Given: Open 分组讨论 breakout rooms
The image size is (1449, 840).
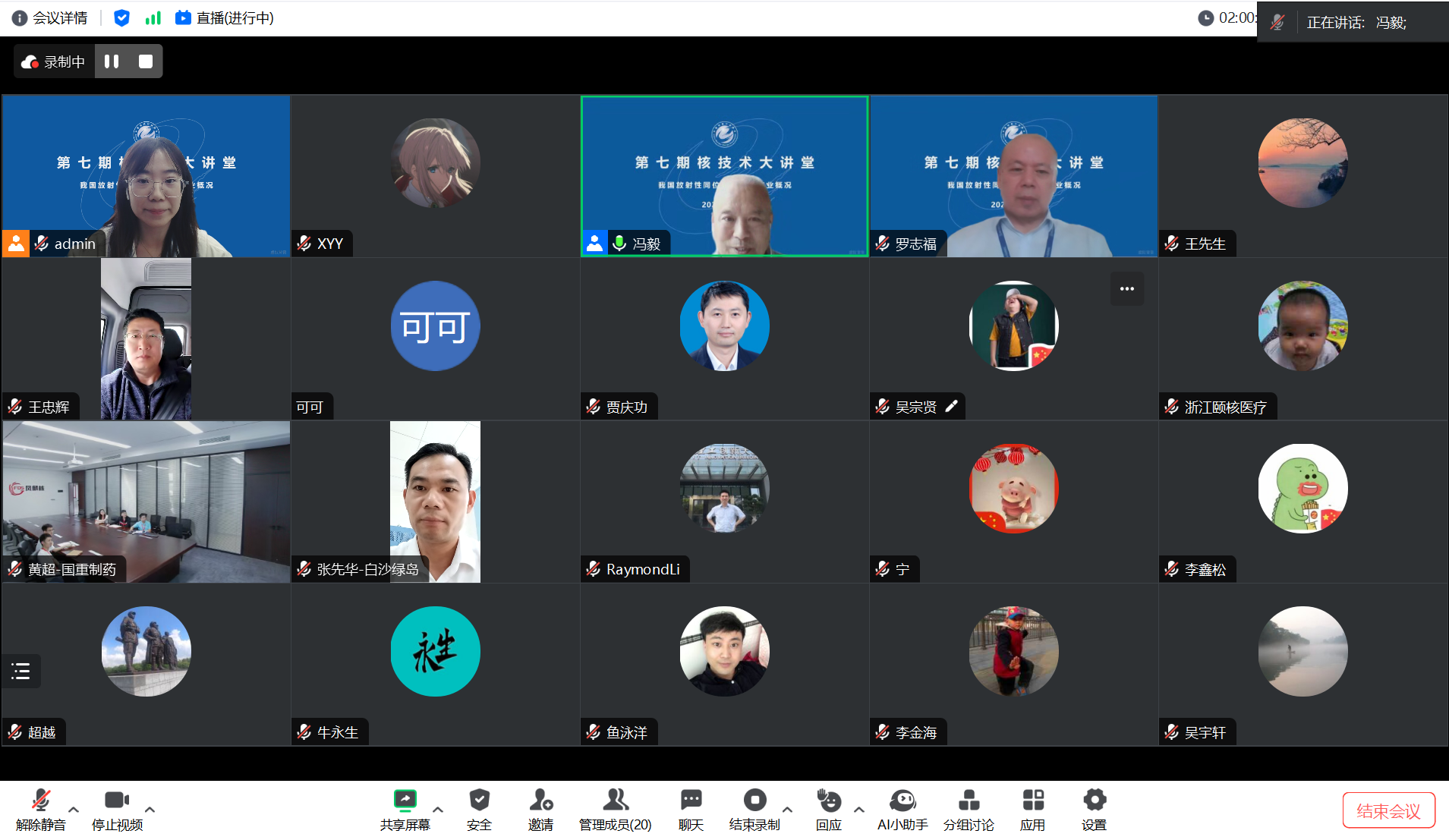Looking at the screenshot, I should pos(969,809).
